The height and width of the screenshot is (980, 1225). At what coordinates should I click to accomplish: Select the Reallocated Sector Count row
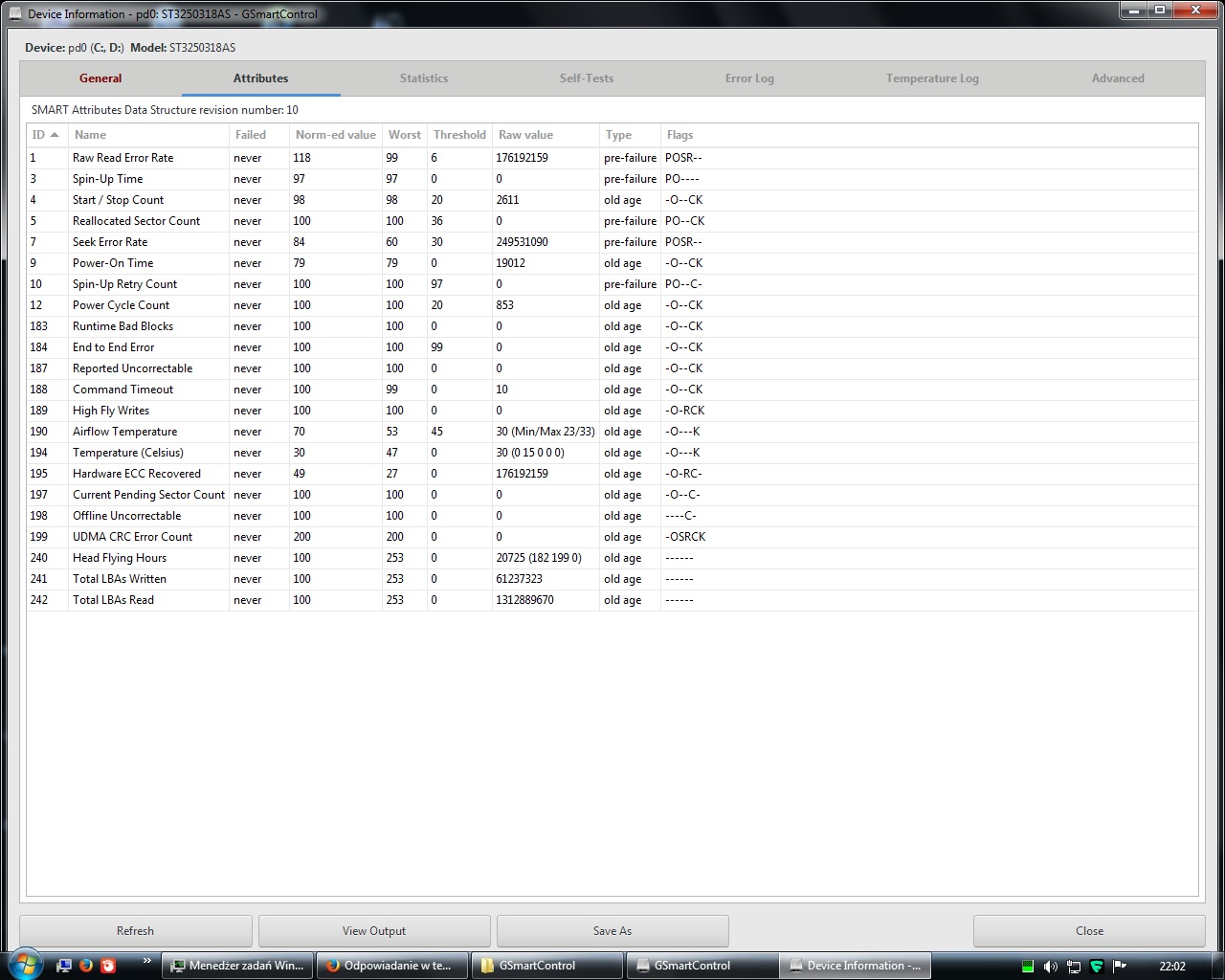(612, 221)
